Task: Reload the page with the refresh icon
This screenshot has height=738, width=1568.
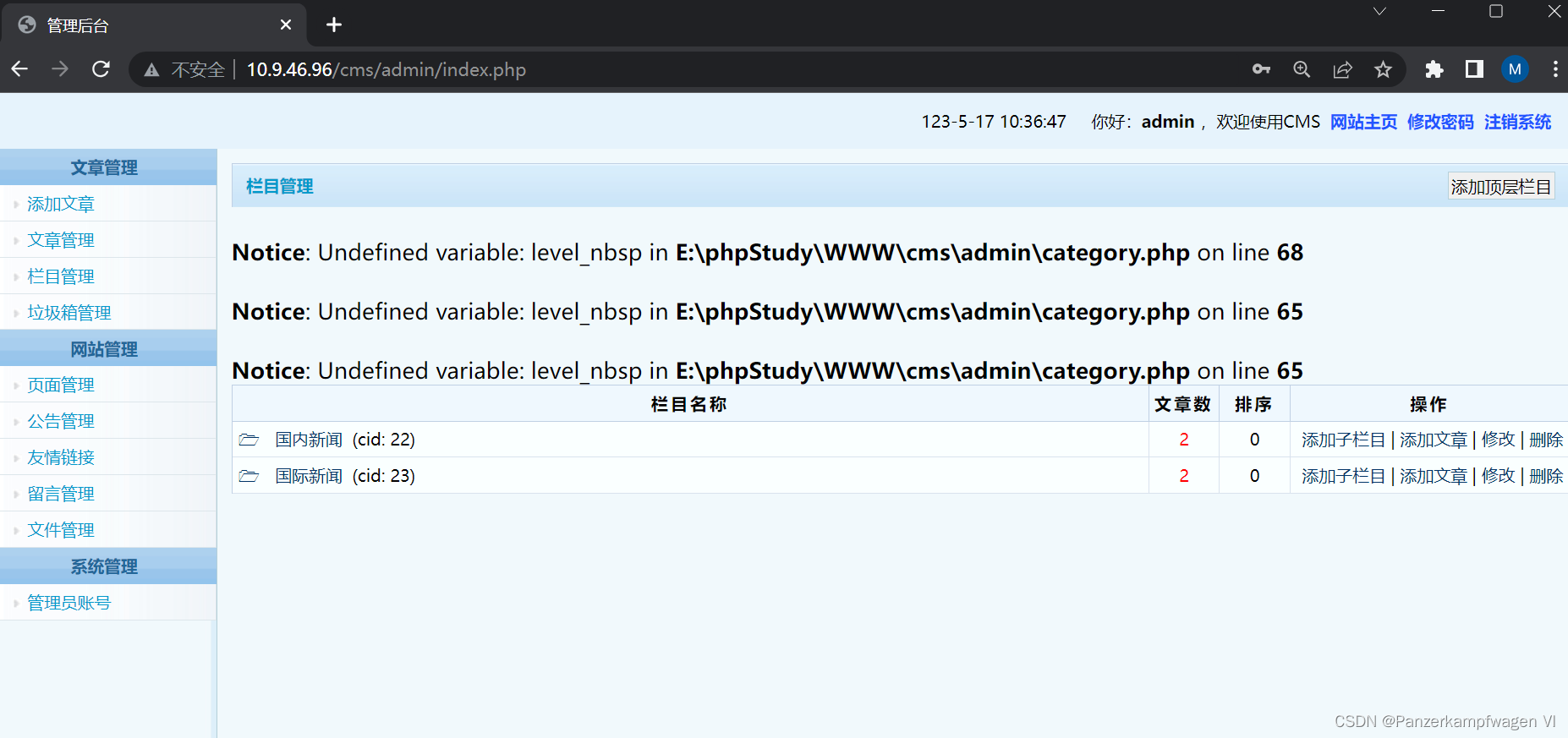Action: pyautogui.click(x=101, y=69)
